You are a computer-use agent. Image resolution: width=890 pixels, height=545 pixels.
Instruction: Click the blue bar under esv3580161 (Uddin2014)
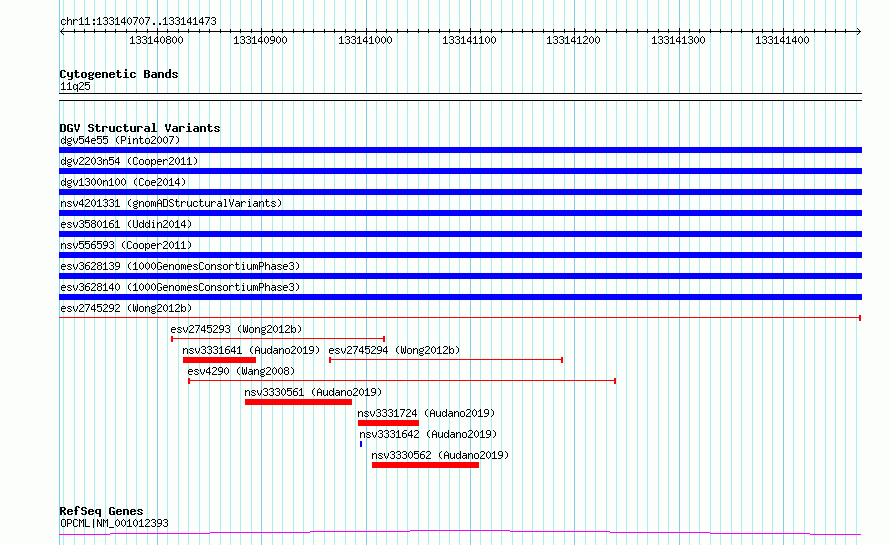(460, 234)
